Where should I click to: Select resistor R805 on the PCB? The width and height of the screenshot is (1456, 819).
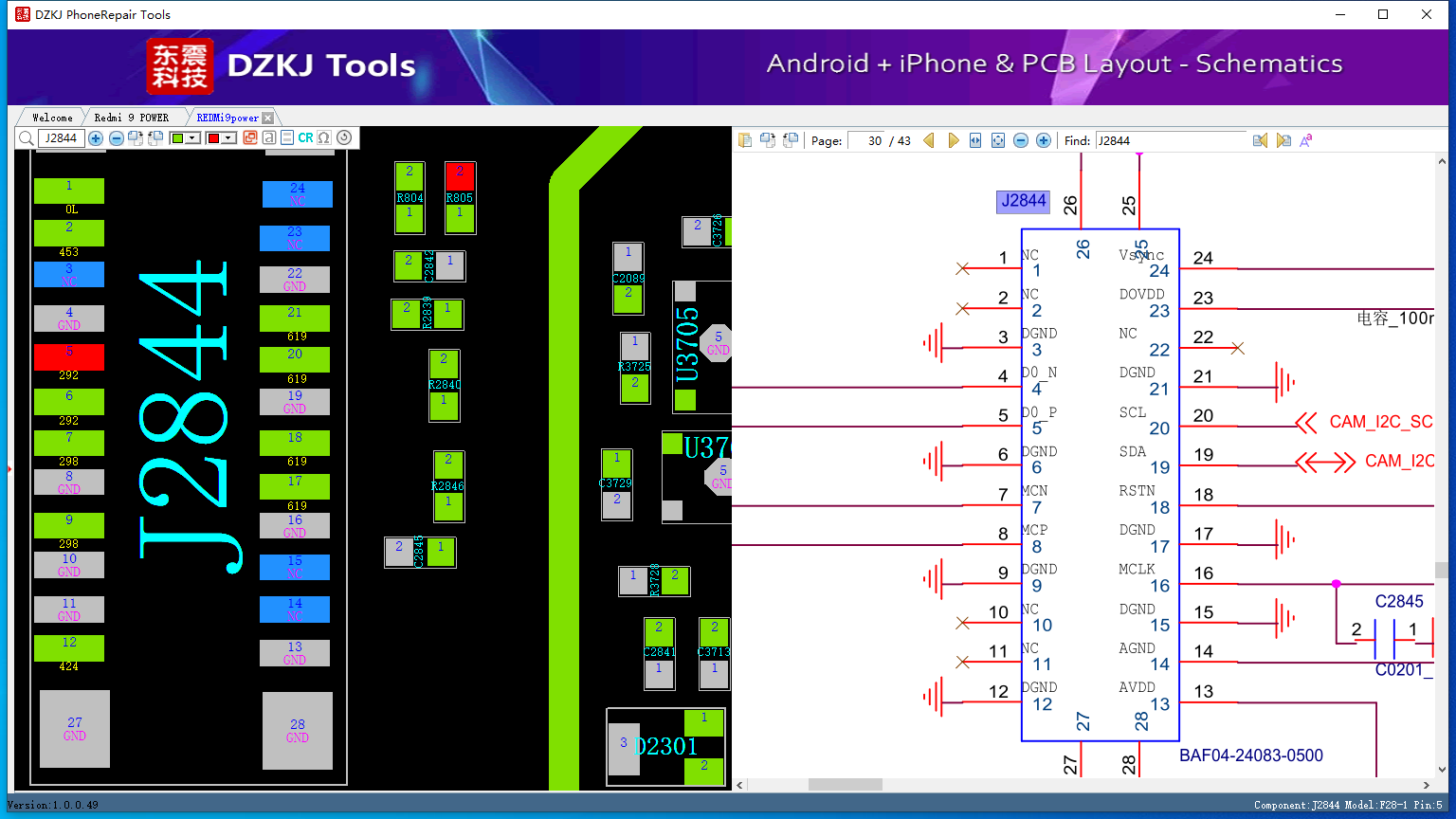coord(460,197)
